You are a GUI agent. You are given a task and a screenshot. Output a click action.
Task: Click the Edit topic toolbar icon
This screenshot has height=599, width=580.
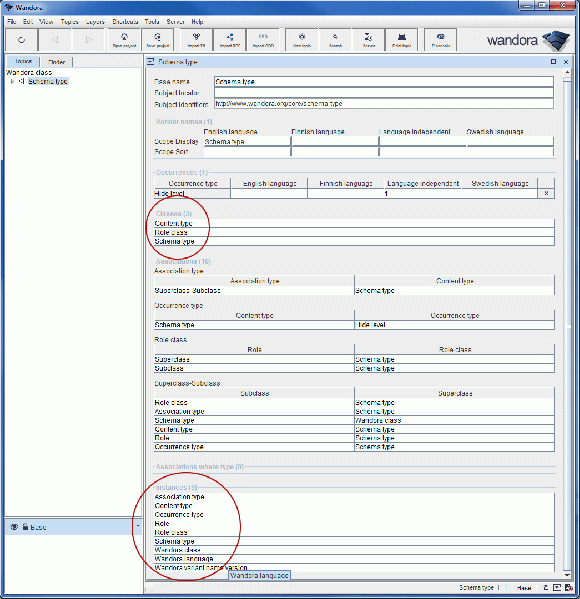click(x=402, y=40)
